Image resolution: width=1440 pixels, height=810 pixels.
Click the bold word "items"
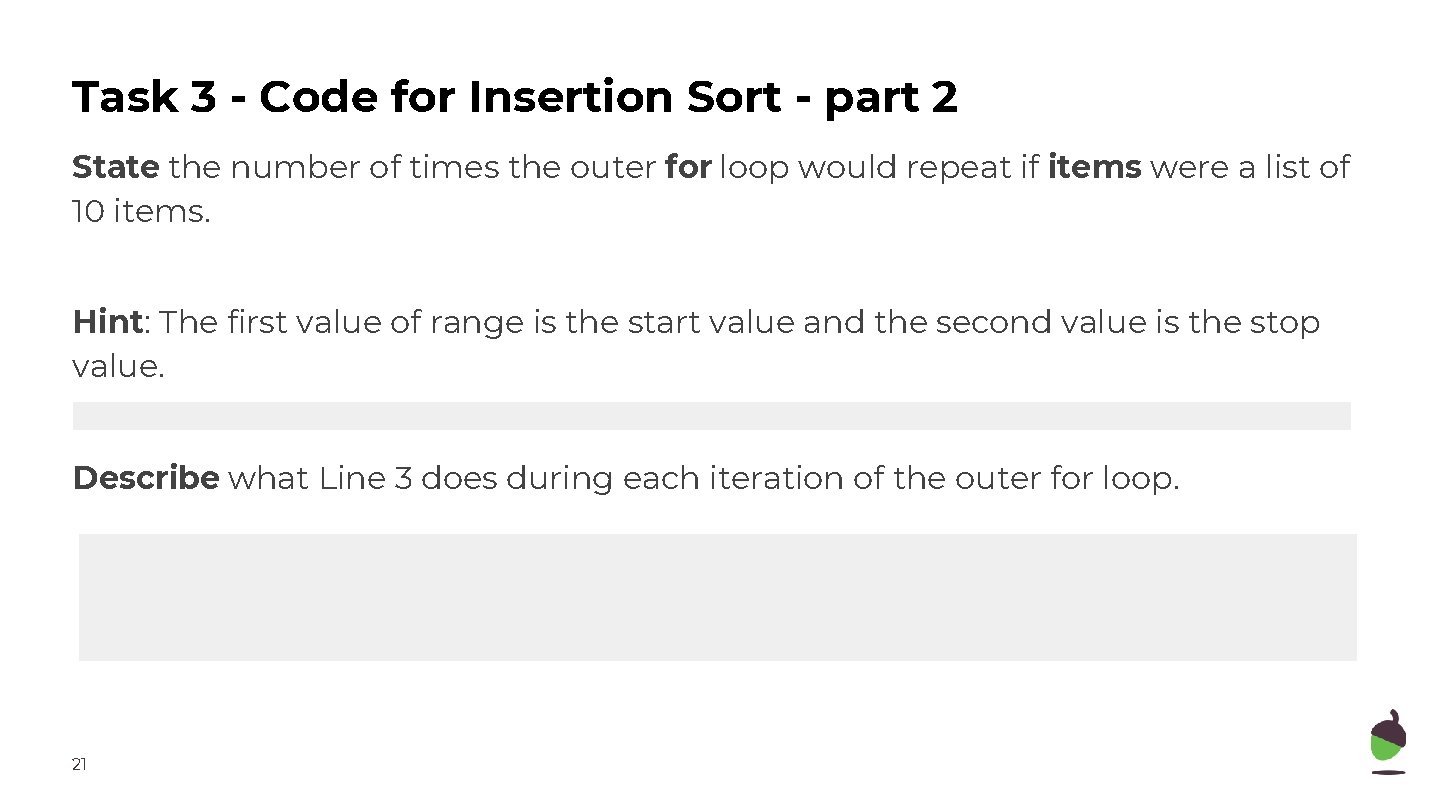(1094, 167)
